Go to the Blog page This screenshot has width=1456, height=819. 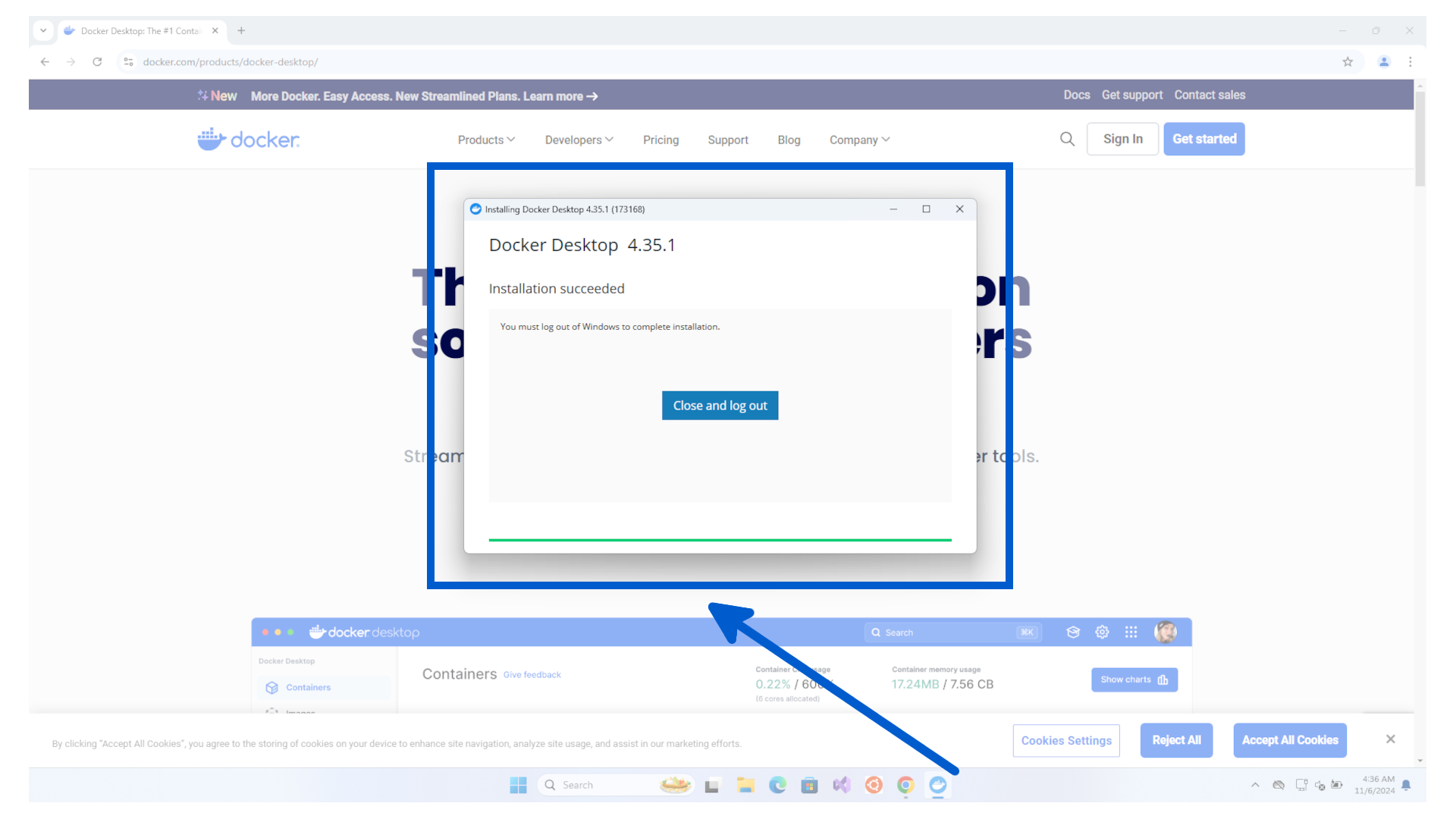789,140
